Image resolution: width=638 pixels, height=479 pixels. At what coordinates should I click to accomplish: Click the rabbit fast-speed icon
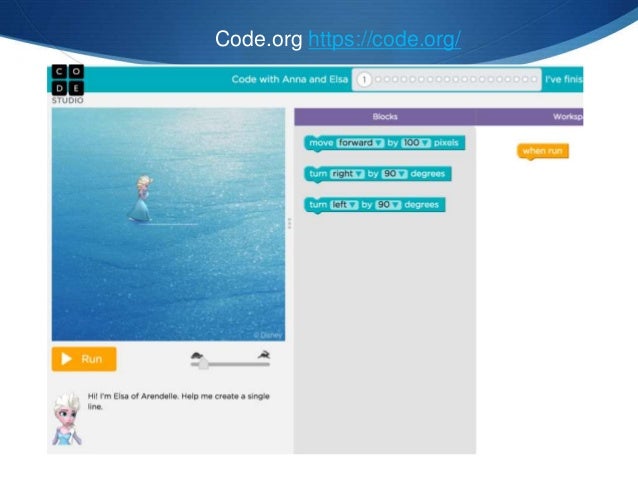264,354
